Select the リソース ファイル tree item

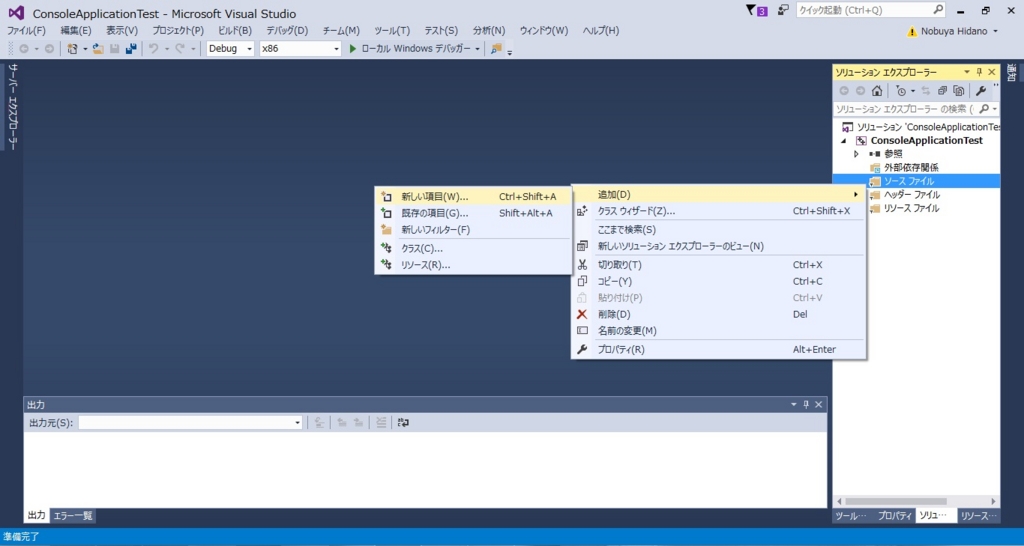pyautogui.click(x=912, y=208)
